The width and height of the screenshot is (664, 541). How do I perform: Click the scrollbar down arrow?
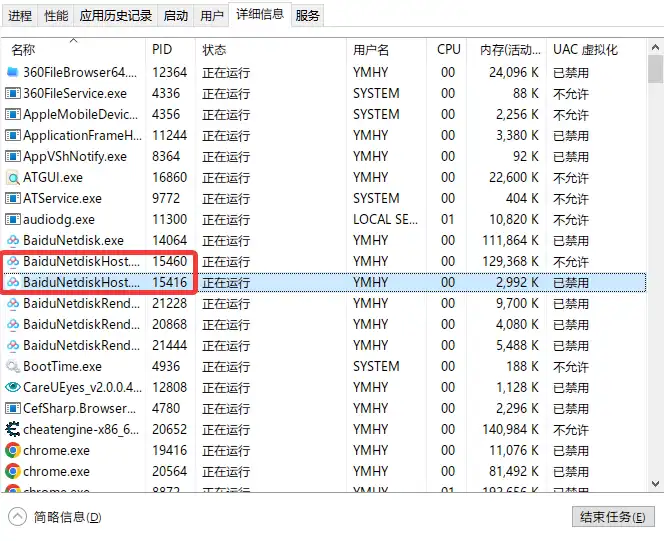coord(655,483)
